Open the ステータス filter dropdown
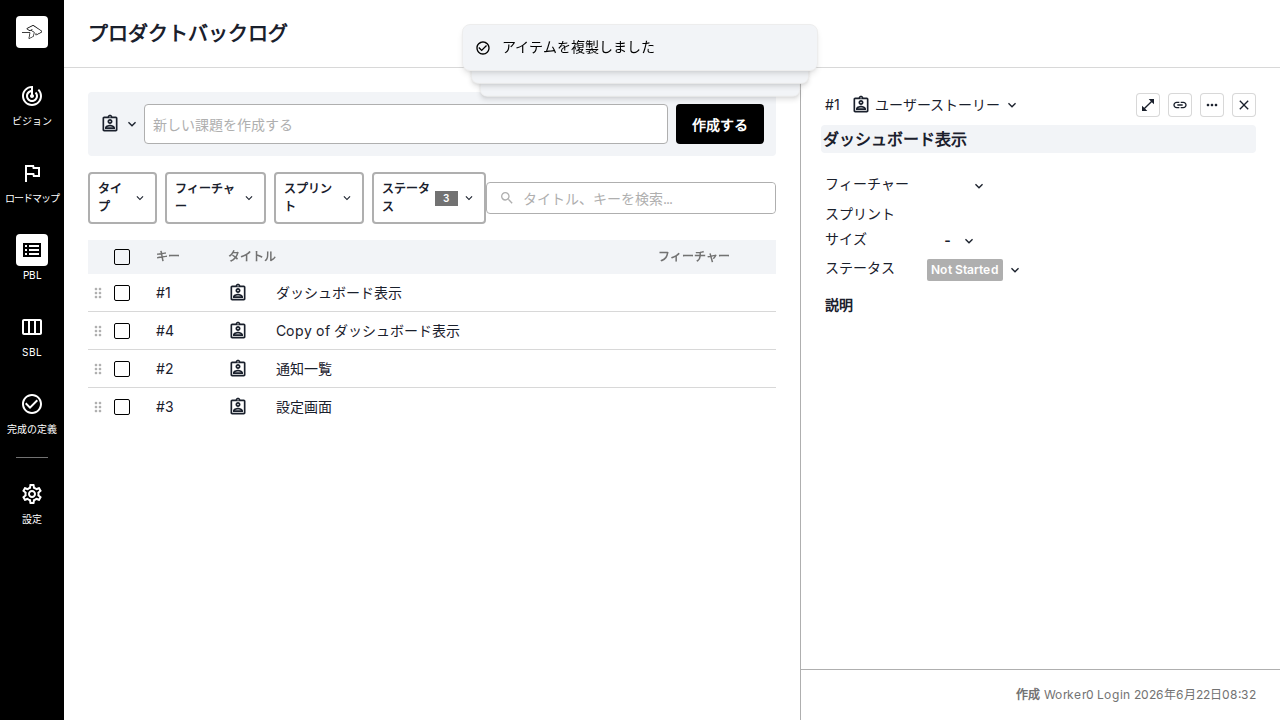 [x=429, y=198]
